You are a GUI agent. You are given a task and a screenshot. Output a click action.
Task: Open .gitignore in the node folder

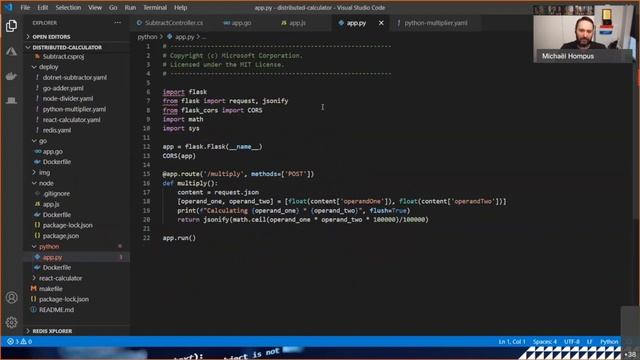pyautogui.click(x=56, y=193)
